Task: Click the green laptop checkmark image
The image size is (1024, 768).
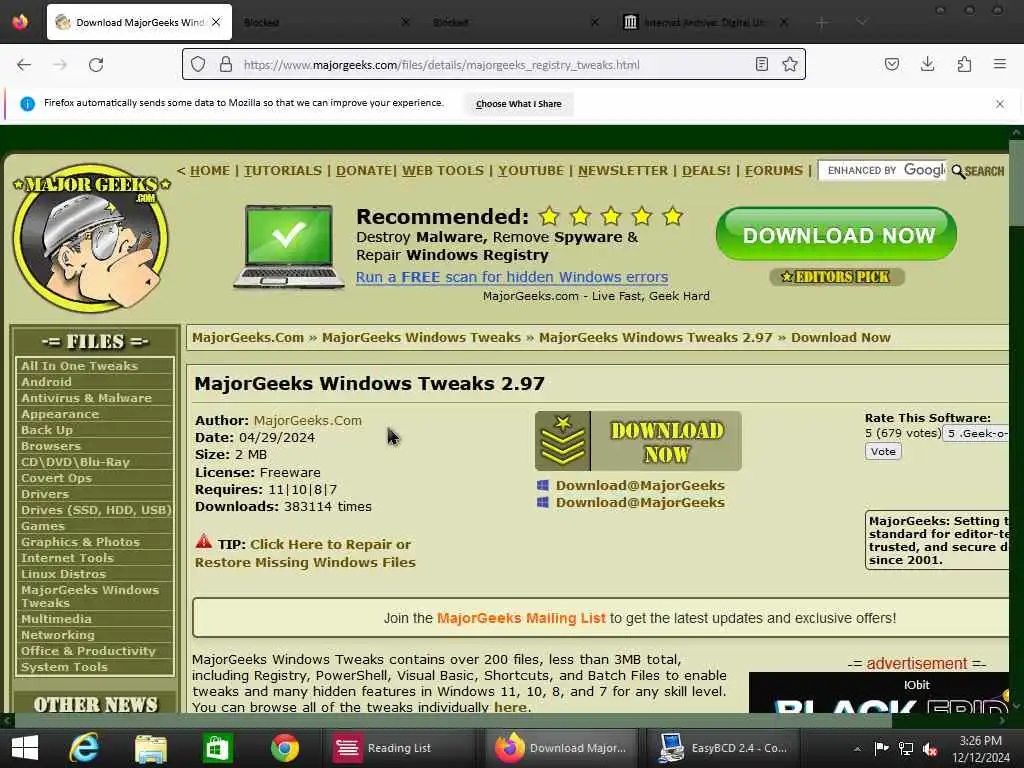Action: point(289,246)
